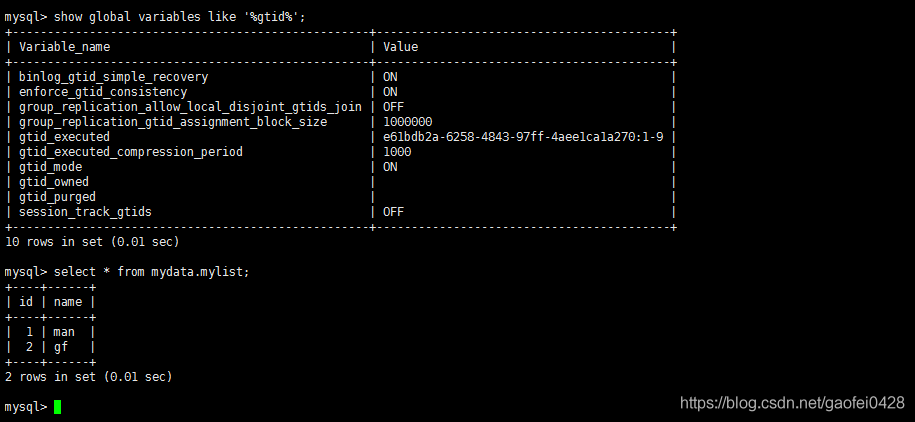
Task: Click the blog.csdn.net watermark link
Action: [x=792, y=402]
